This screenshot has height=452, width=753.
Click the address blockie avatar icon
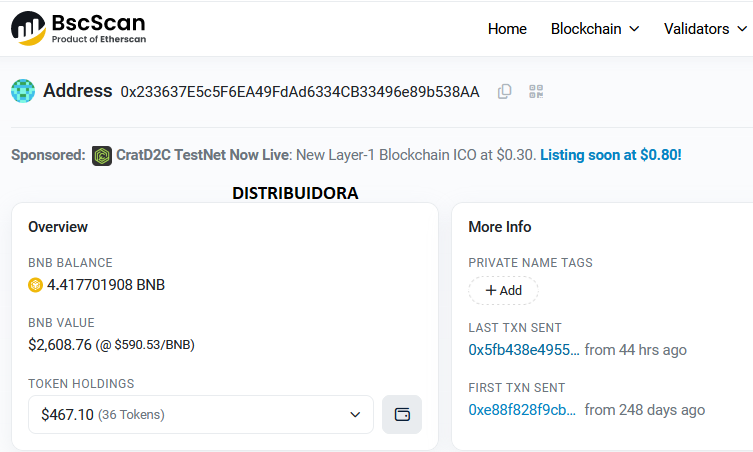(x=23, y=91)
